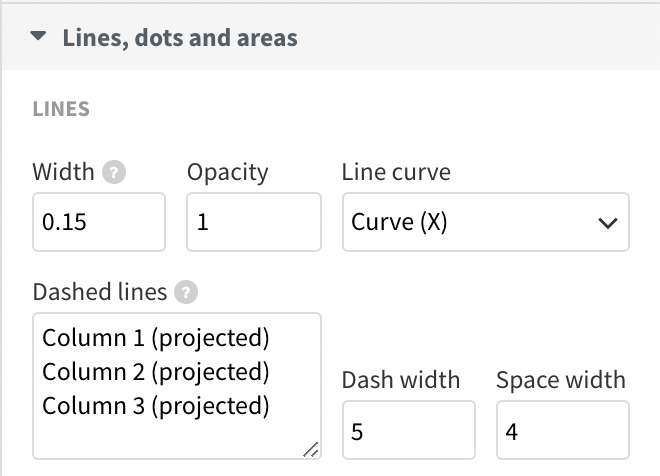Viewport: 660px width, 476px height.
Task: Click the Space width input field
Action: pyautogui.click(x=562, y=431)
